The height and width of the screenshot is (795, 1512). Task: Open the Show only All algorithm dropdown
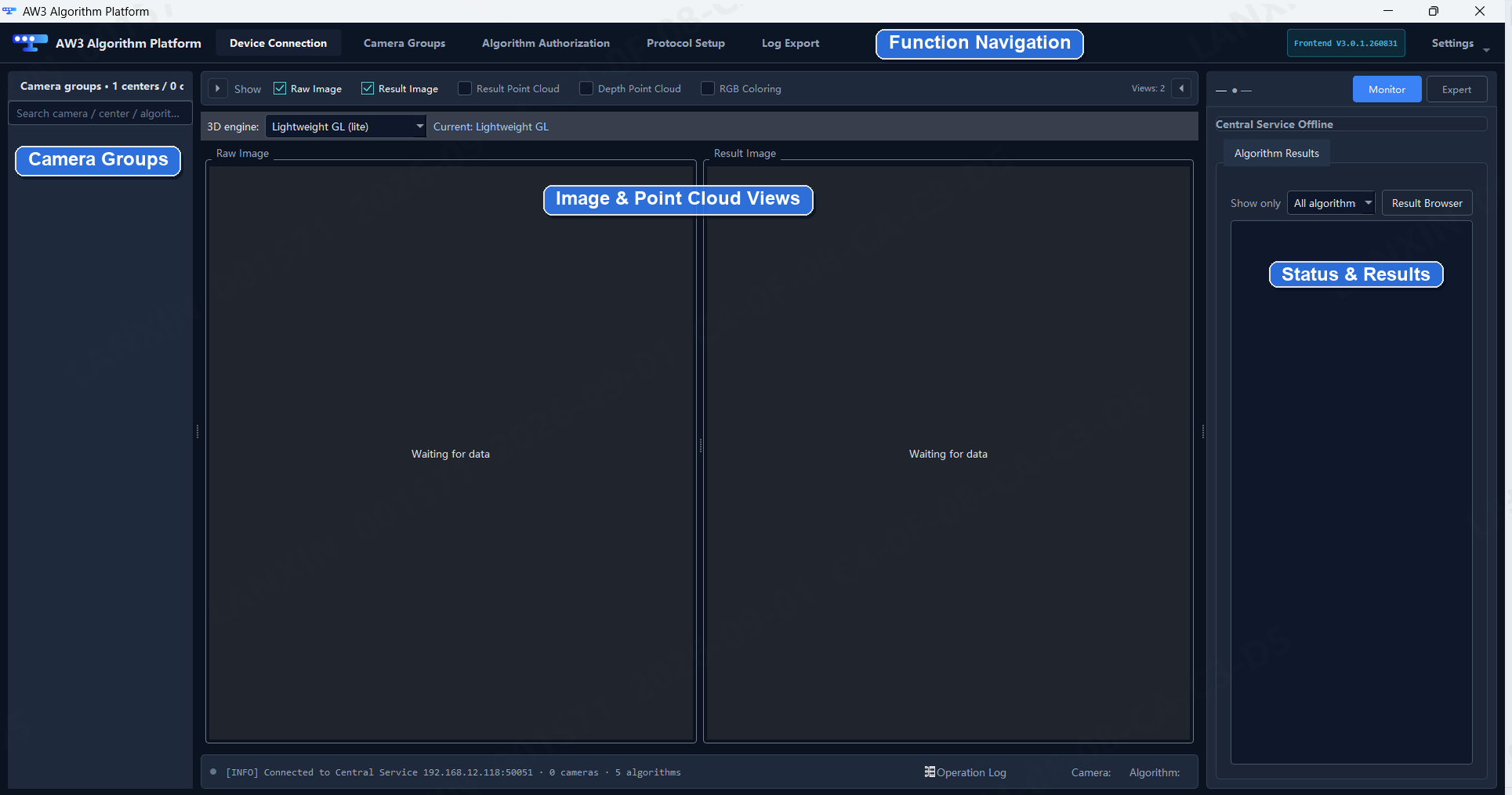pos(1331,203)
